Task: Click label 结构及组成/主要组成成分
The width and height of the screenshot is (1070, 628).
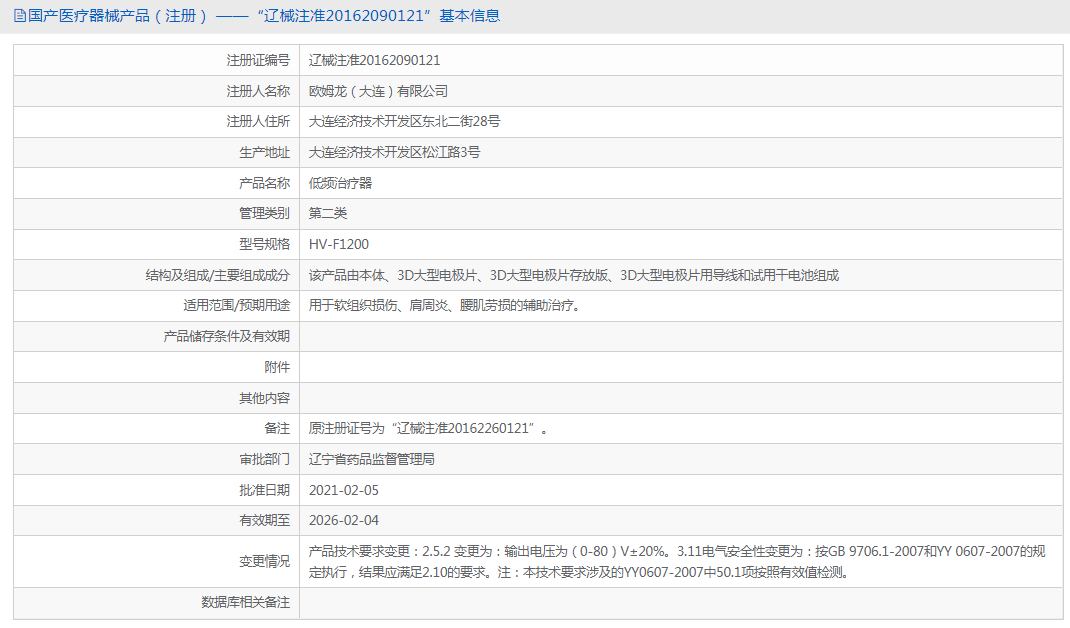Action: 218,275
